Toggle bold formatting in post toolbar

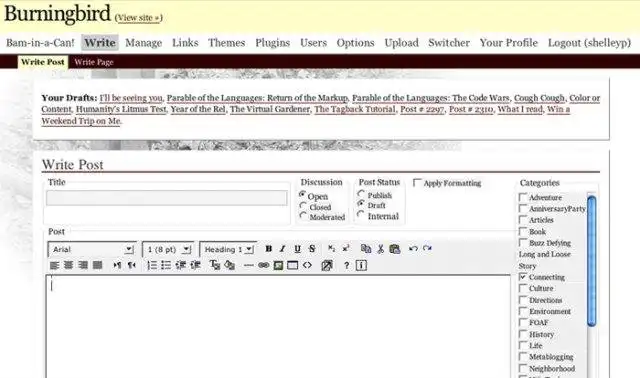tap(268, 249)
